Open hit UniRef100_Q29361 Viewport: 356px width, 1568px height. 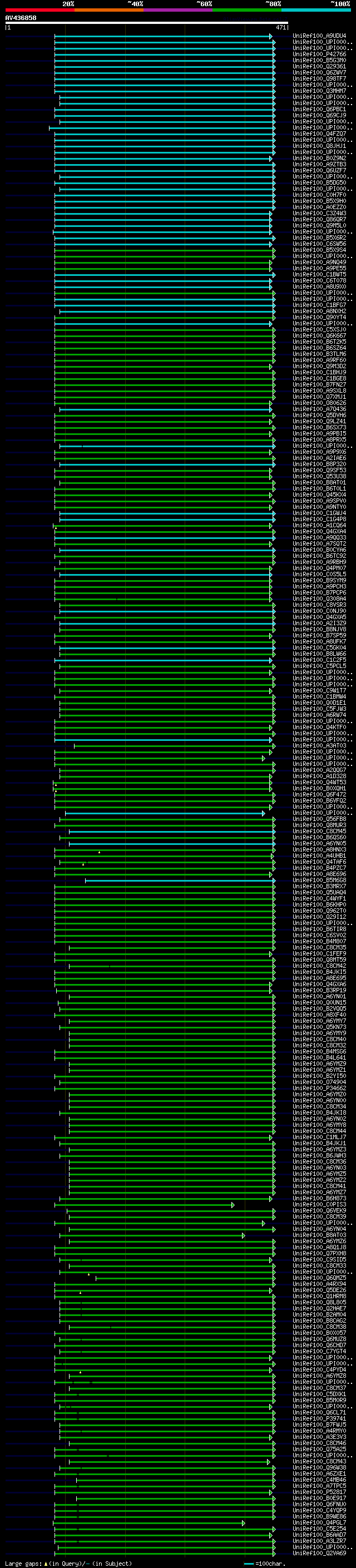point(319,66)
